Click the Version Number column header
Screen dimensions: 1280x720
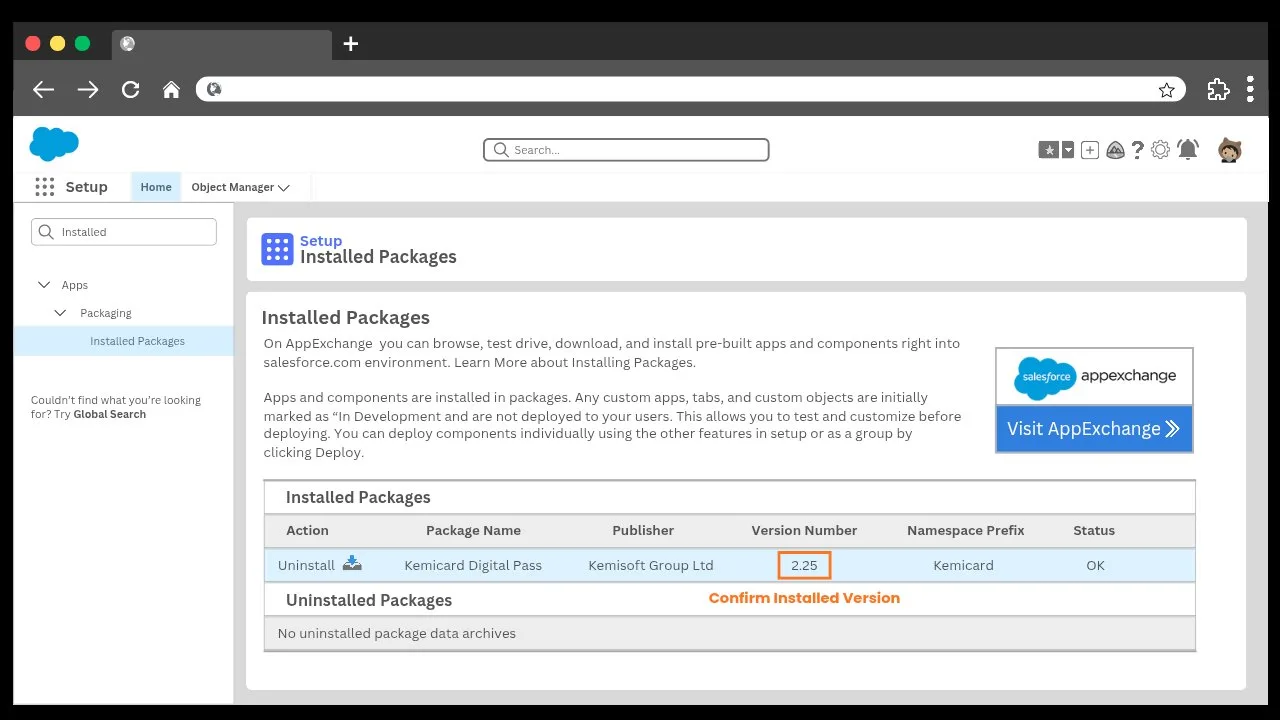click(x=804, y=531)
